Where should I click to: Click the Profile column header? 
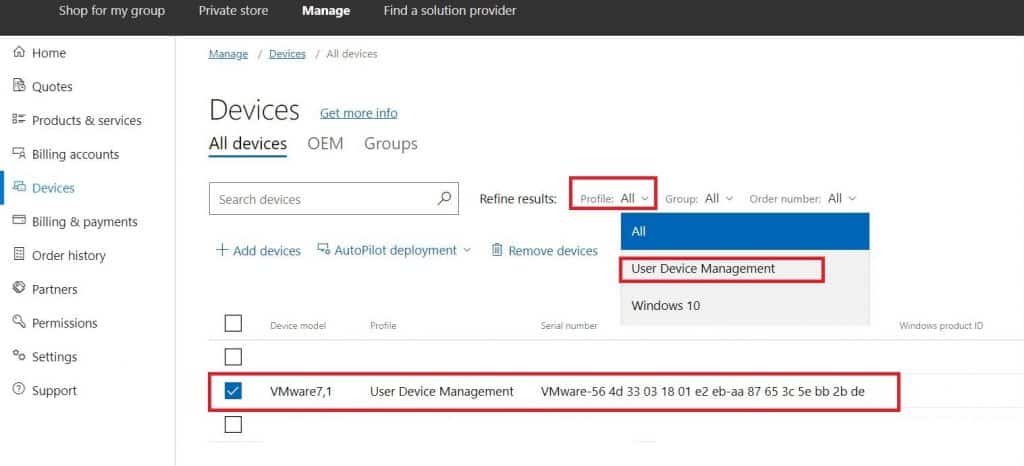click(383, 325)
